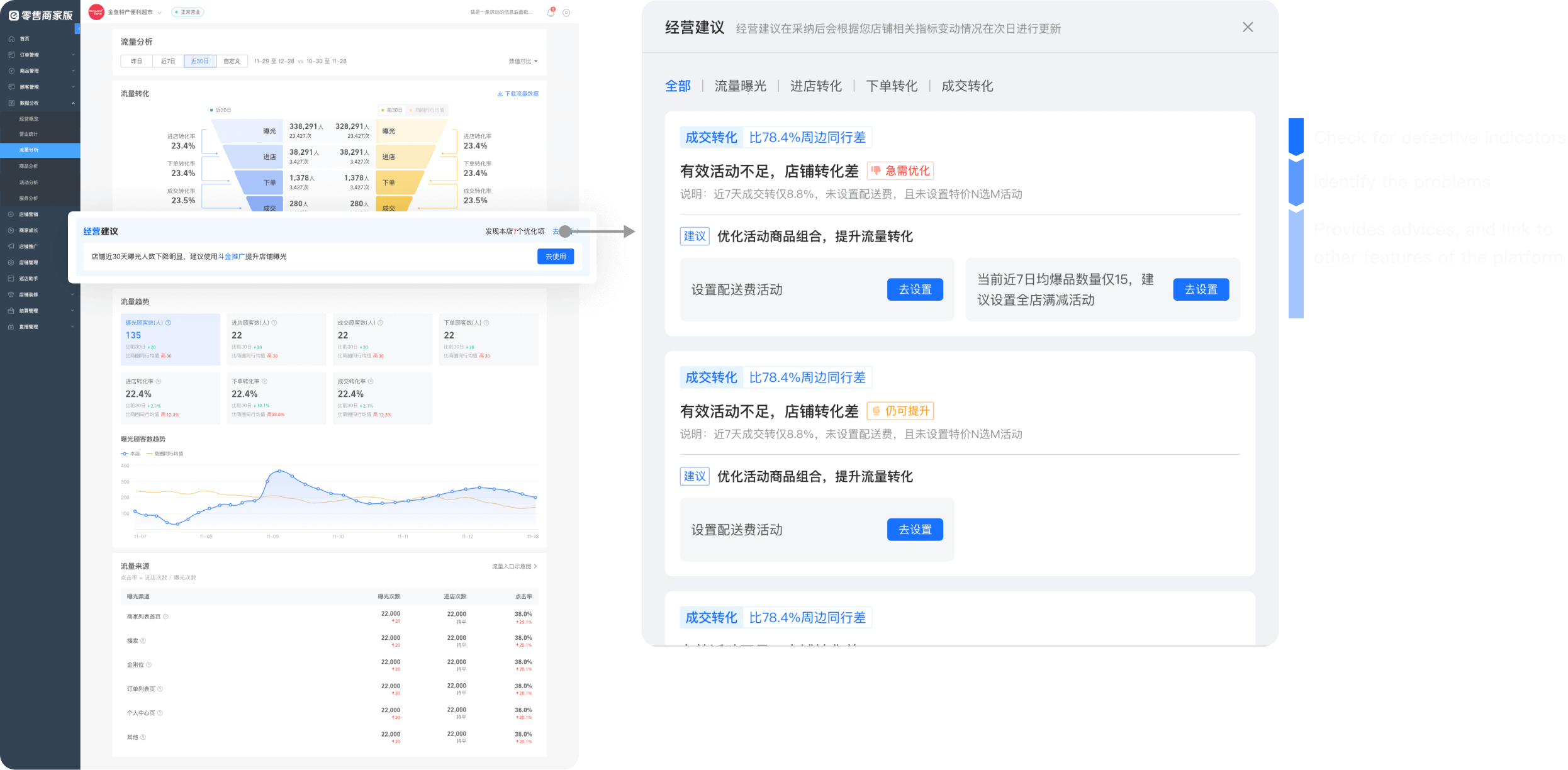This screenshot has width=1568, height=770.
Task: Select the 昨日 date range option
Action: (x=137, y=61)
